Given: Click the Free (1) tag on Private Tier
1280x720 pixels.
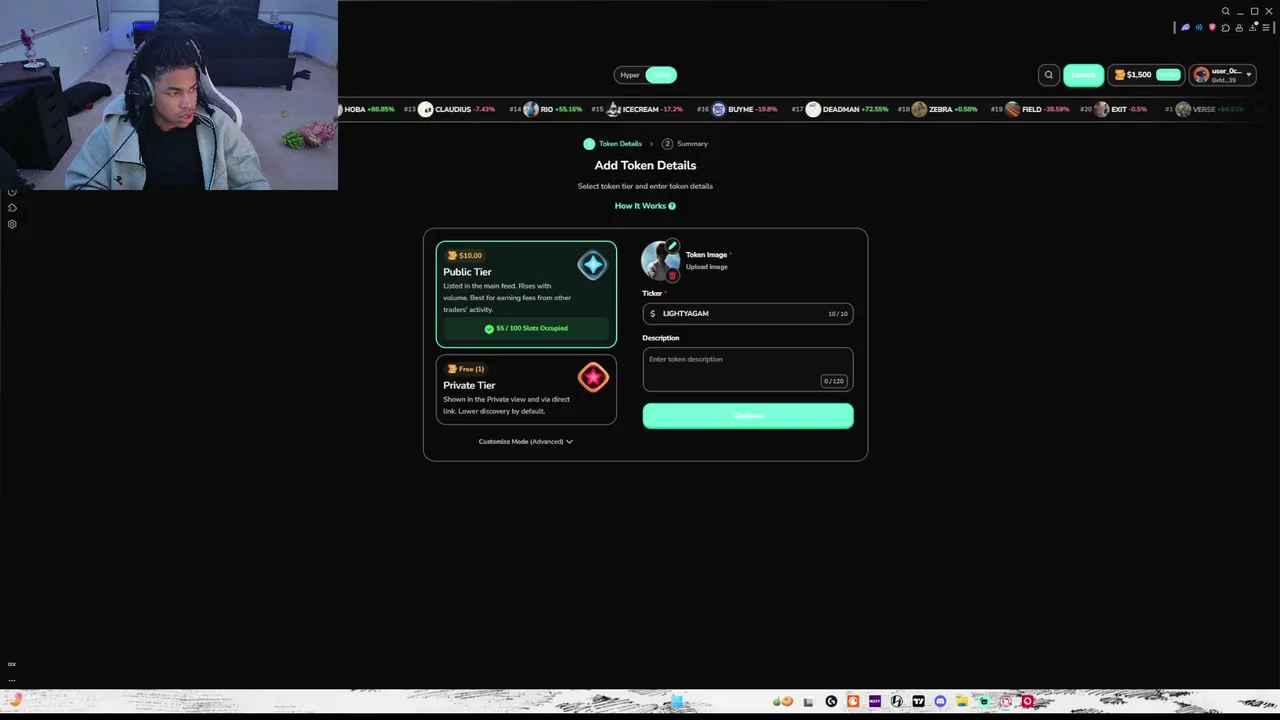Looking at the screenshot, I should coord(466,369).
